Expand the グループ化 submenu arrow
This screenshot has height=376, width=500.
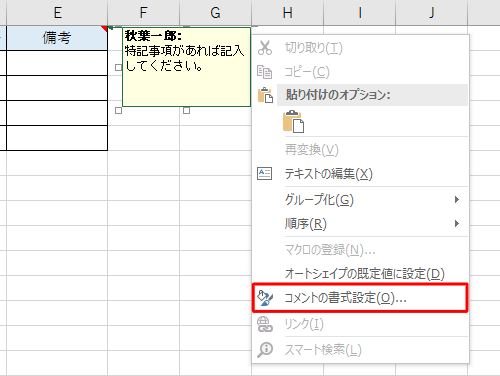coord(457,199)
